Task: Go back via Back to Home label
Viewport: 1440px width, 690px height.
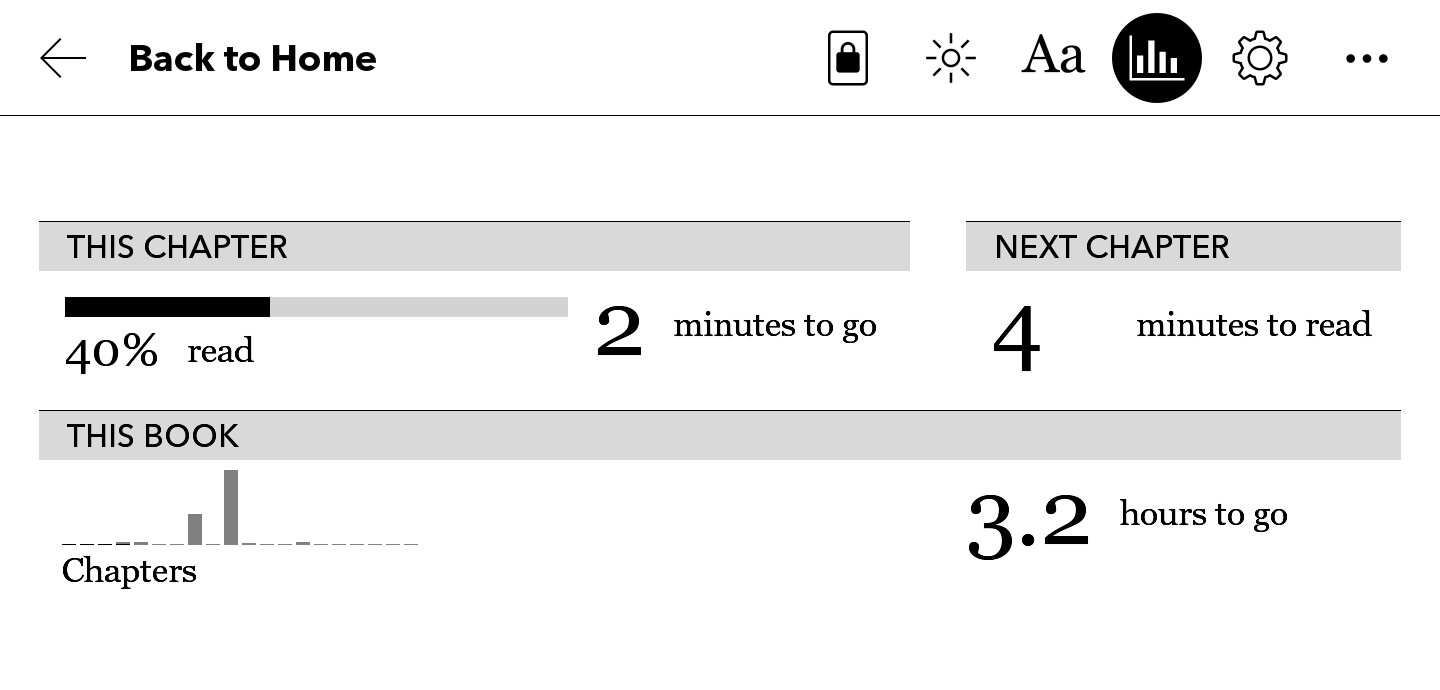Action: click(252, 59)
